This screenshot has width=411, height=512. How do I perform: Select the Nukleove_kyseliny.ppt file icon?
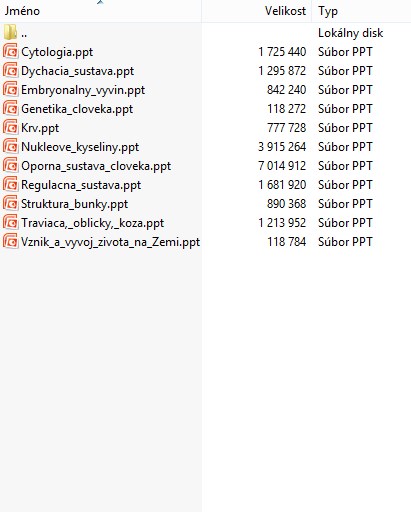tap(10, 147)
